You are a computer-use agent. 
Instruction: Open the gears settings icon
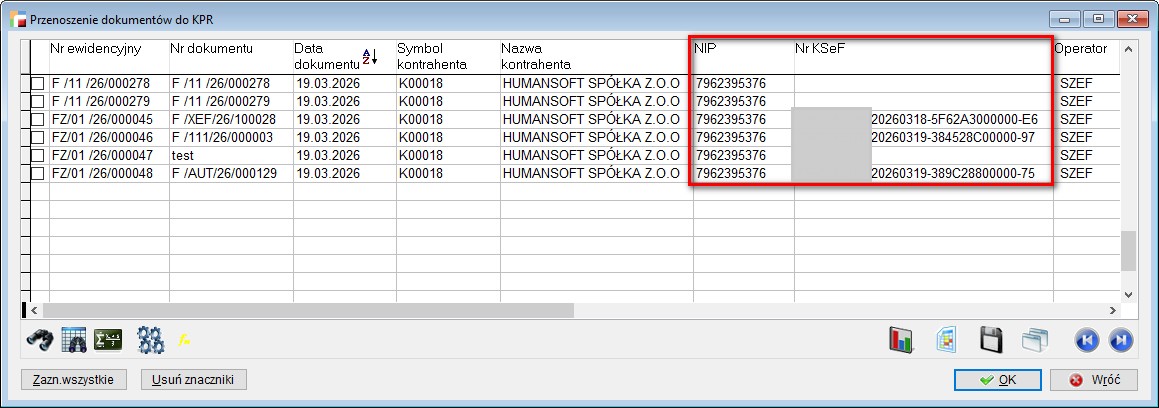click(x=150, y=340)
